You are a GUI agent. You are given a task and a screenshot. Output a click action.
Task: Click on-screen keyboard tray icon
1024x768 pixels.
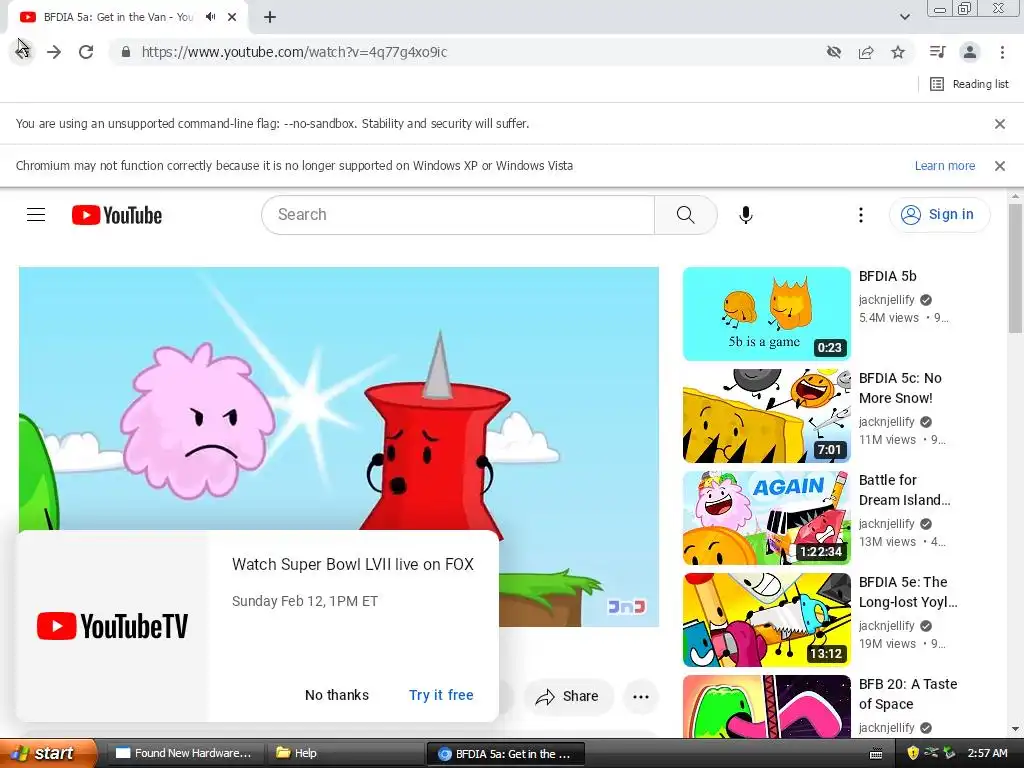point(876,754)
